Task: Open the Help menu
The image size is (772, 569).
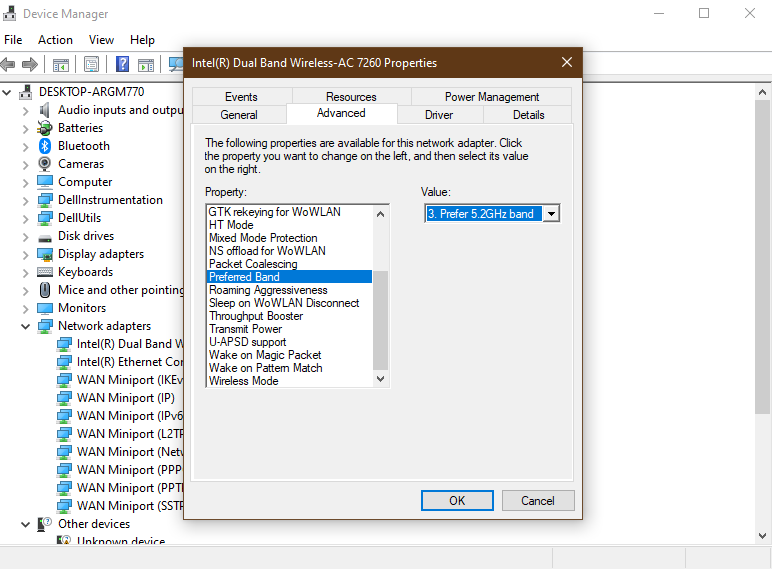Action: (142, 40)
